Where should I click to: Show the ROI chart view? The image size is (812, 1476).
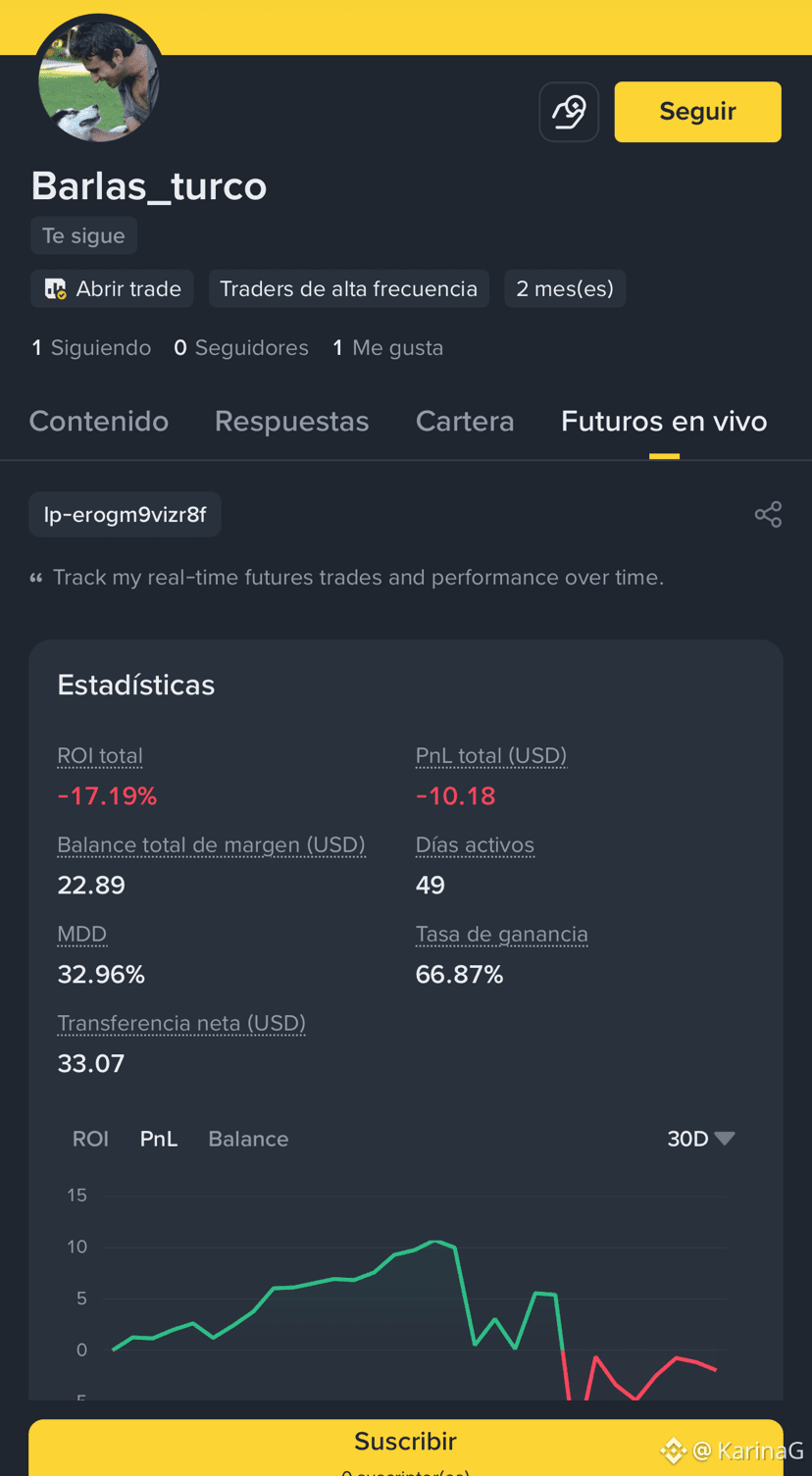coord(90,1139)
